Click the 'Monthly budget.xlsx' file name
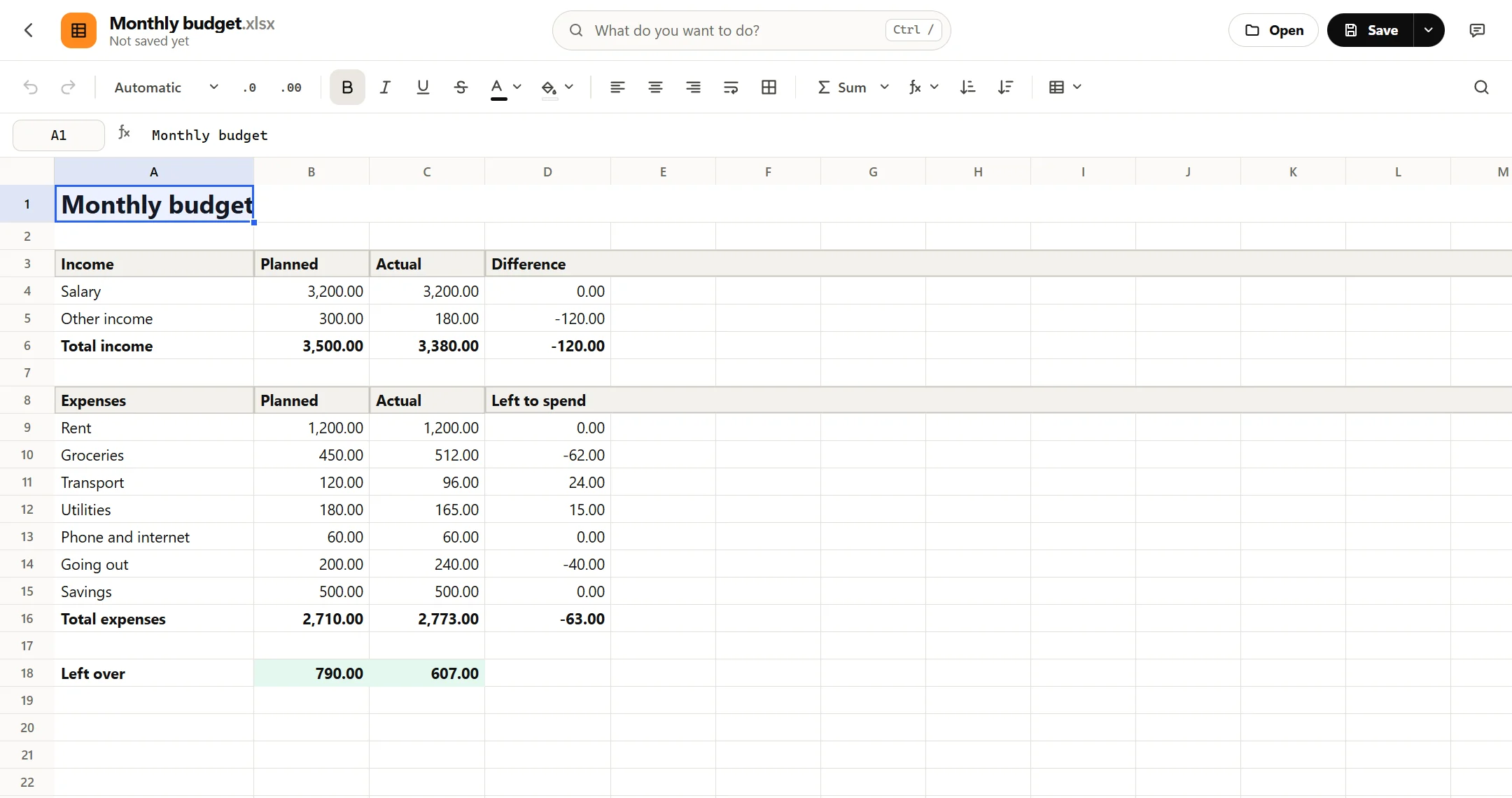Viewport: 1512px width, 798px height. point(192,23)
